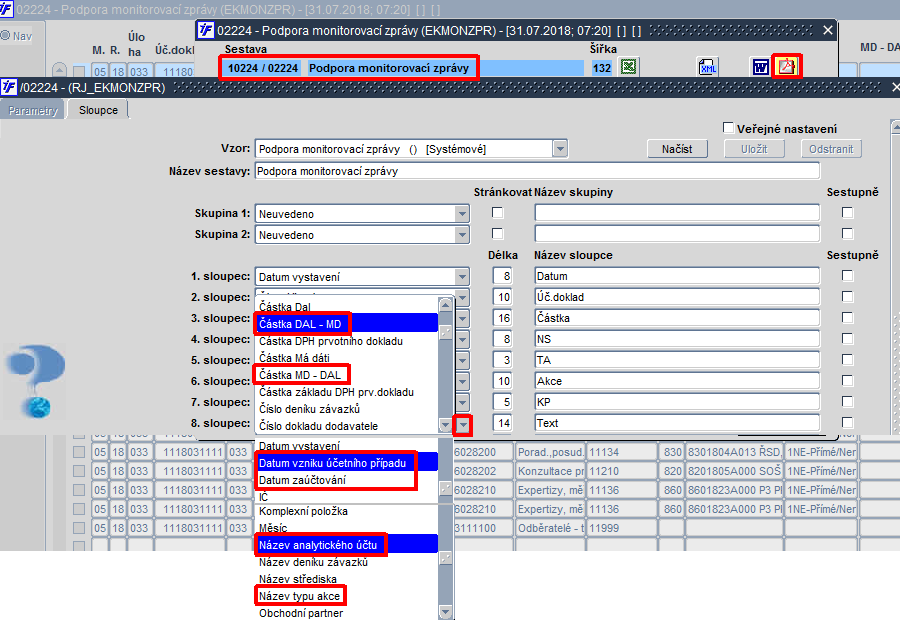Switch to the Sloupce tab
Image resolution: width=900 pixels, height=620 pixels.
[x=98, y=110]
